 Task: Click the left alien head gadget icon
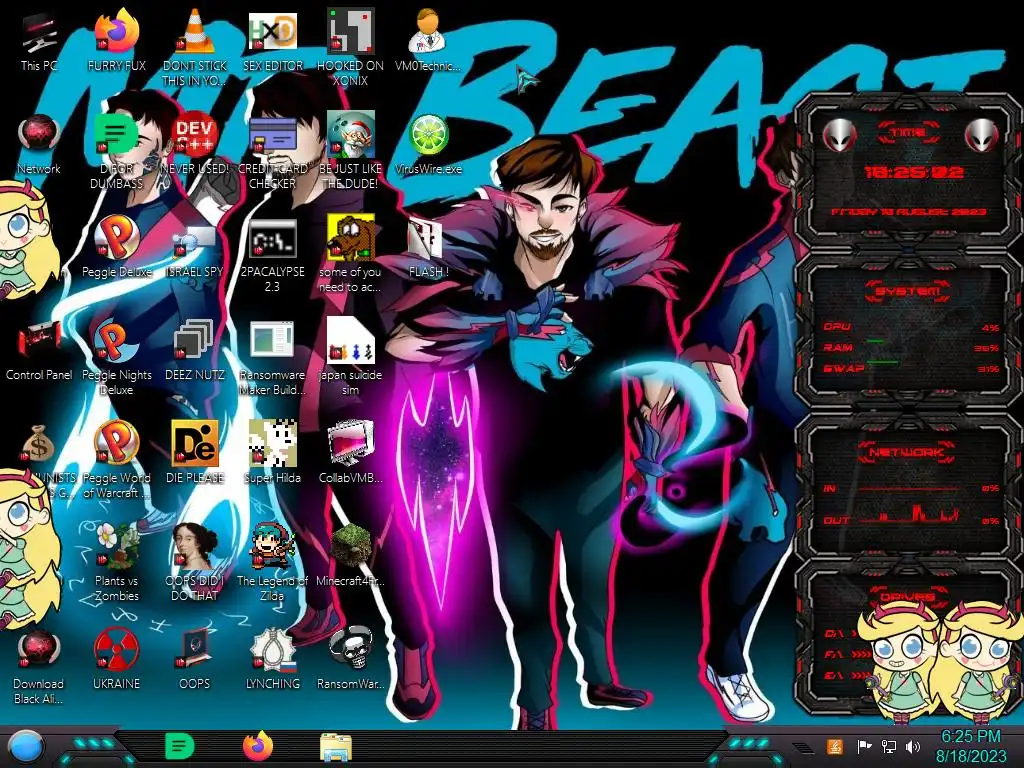(x=839, y=136)
